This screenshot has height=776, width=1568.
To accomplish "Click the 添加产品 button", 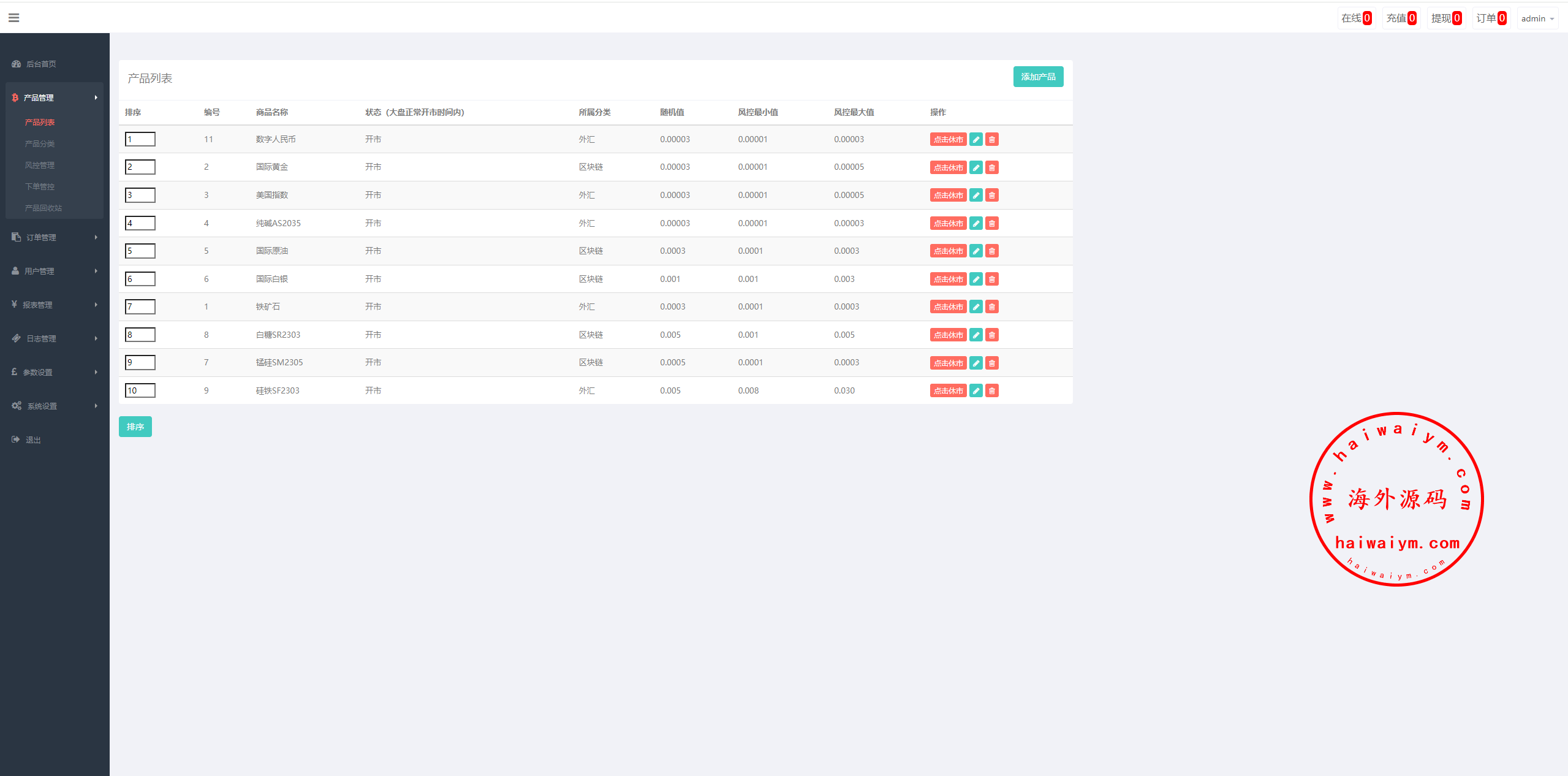I will (x=1038, y=77).
